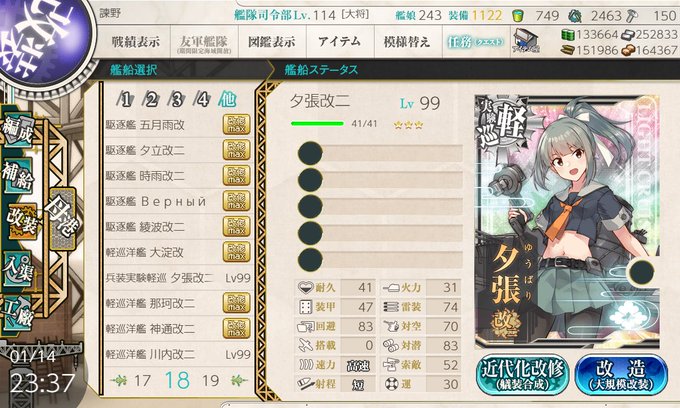Open the 任務 quest menu
The width and height of the screenshot is (680, 408).
[476, 42]
